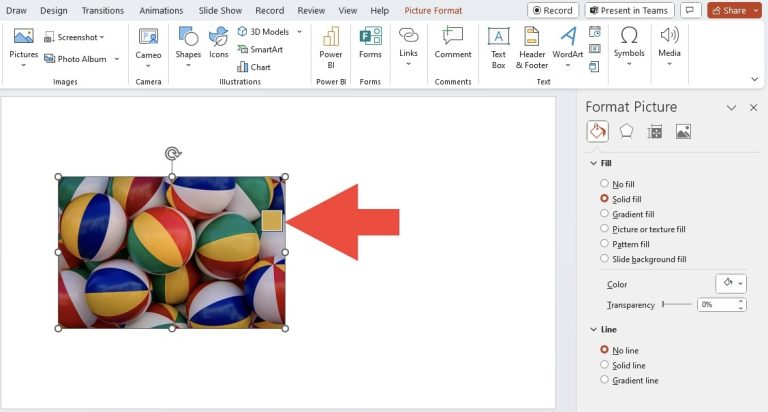The width and height of the screenshot is (768, 412).
Task: Switch to Size & Properties pane icon
Action: (655, 131)
